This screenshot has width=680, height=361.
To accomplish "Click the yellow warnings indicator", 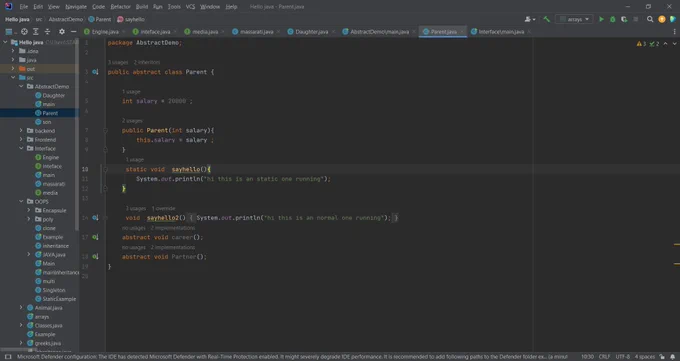I will point(641,44).
